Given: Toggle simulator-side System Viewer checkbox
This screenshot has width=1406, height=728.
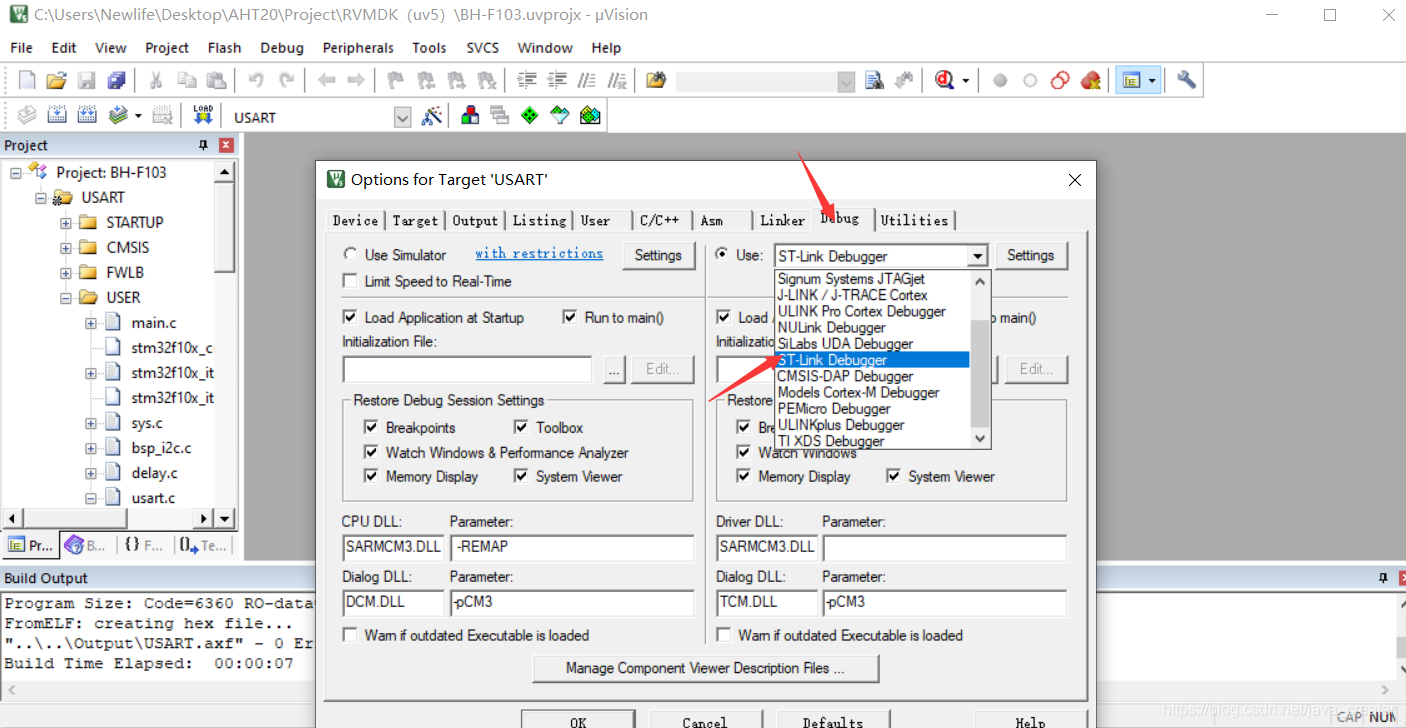Looking at the screenshot, I should pos(521,476).
